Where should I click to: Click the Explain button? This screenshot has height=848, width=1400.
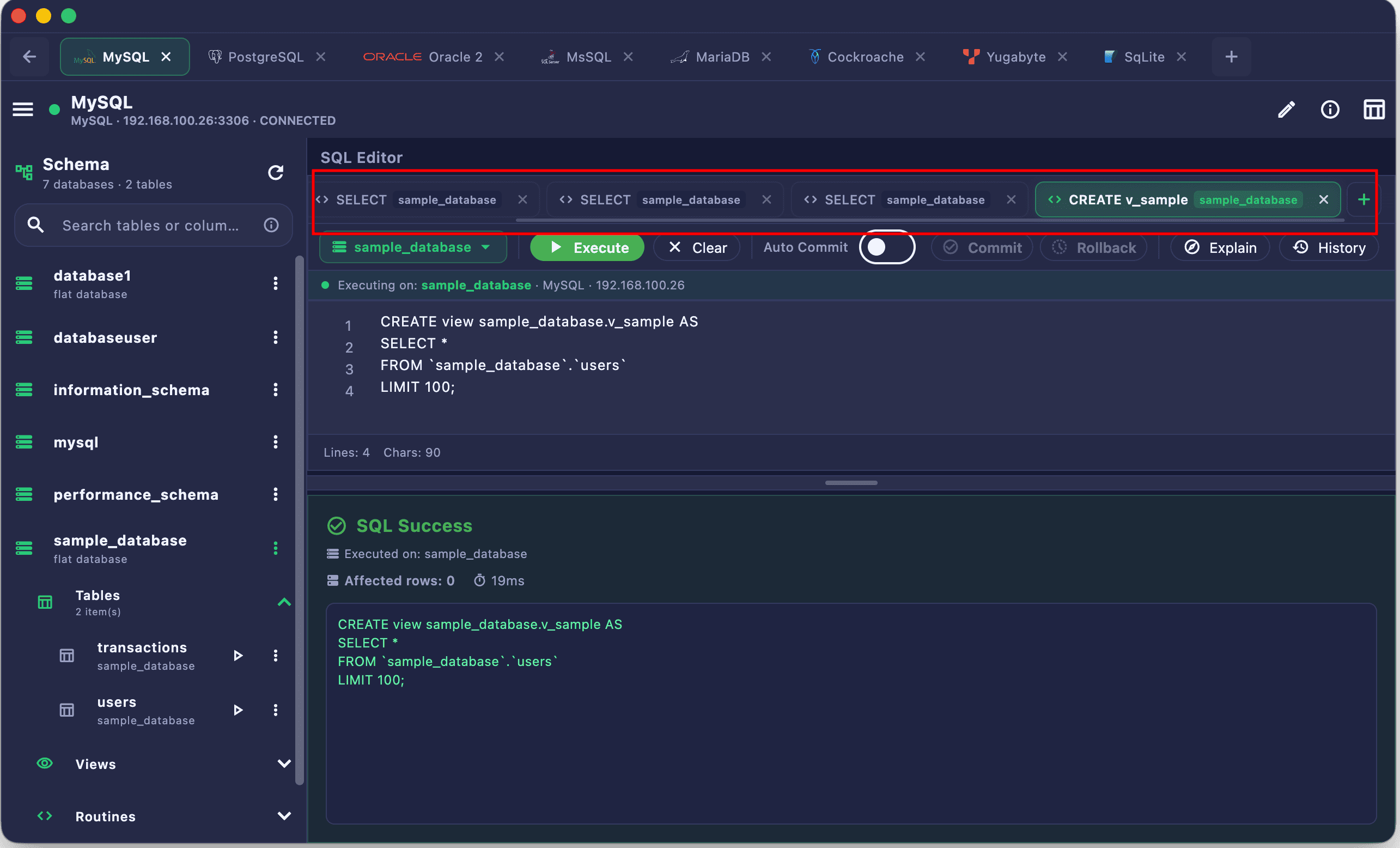[1220, 248]
